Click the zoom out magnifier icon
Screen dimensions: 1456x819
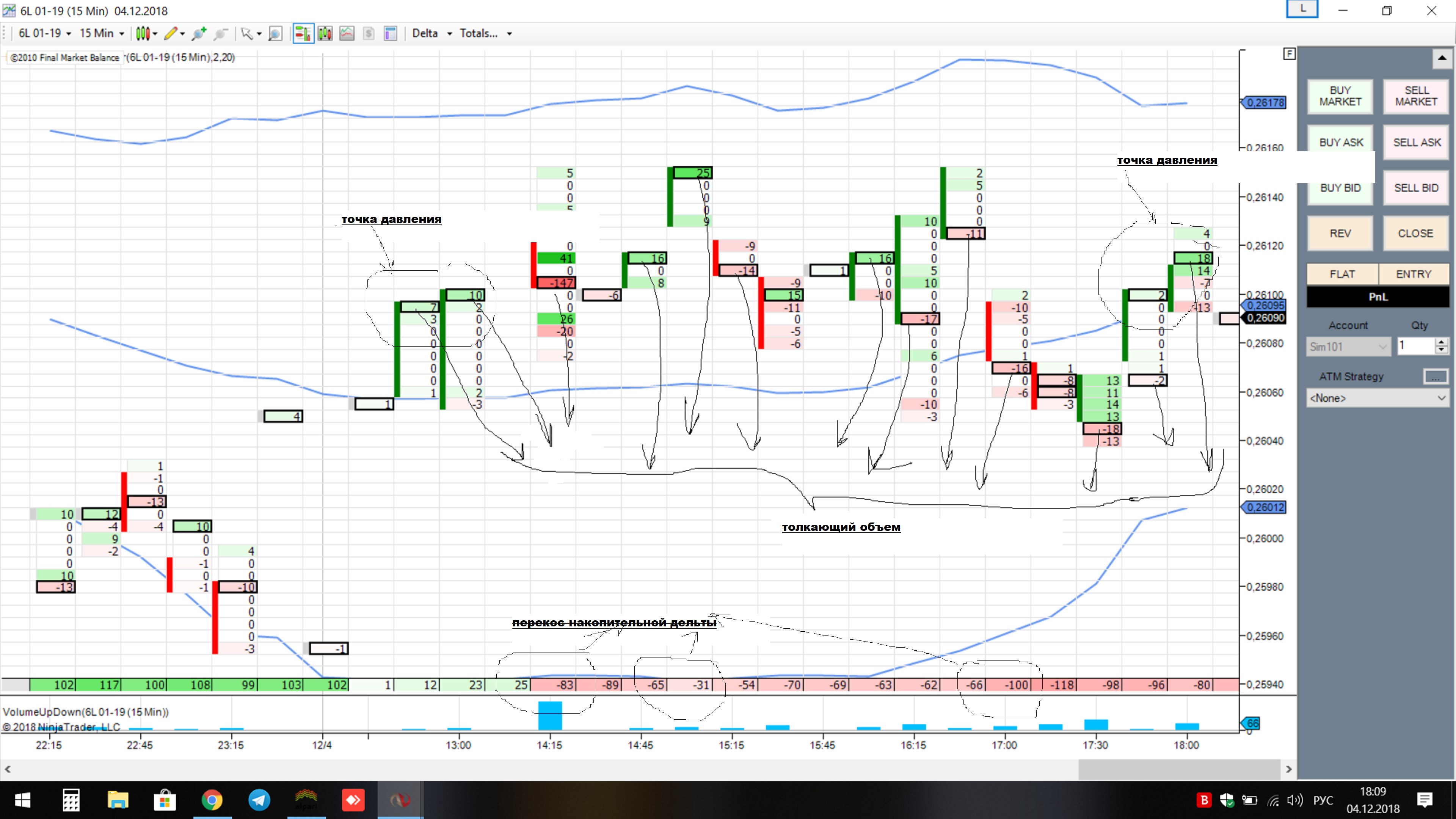click(221, 33)
